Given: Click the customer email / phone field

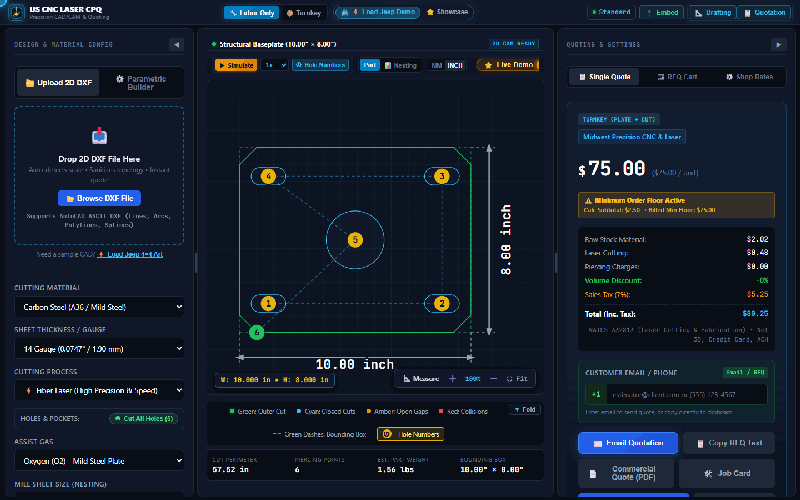Looking at the screenshot, I should (676, 394).
